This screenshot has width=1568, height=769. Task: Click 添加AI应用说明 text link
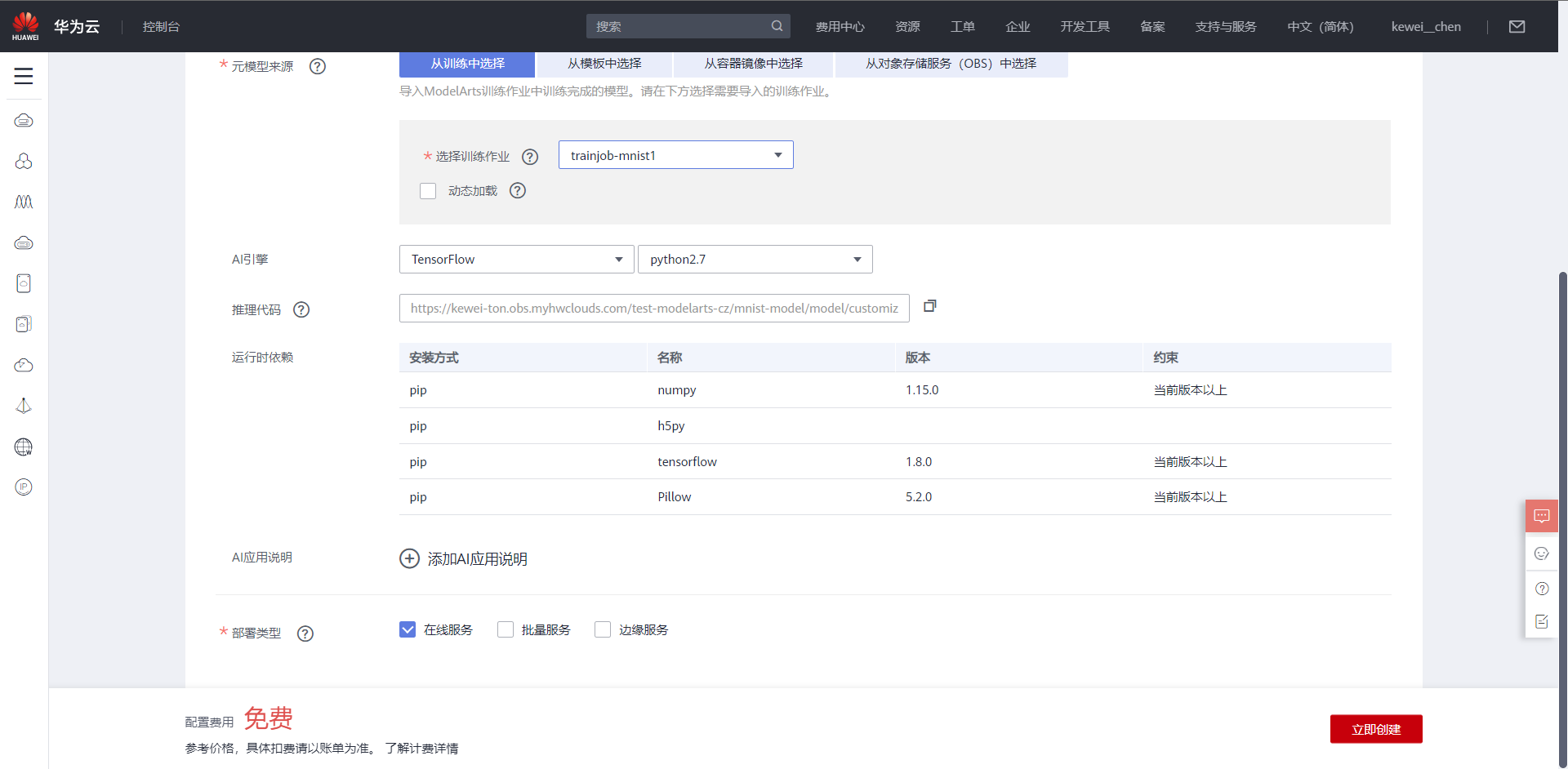coord(477,558)
